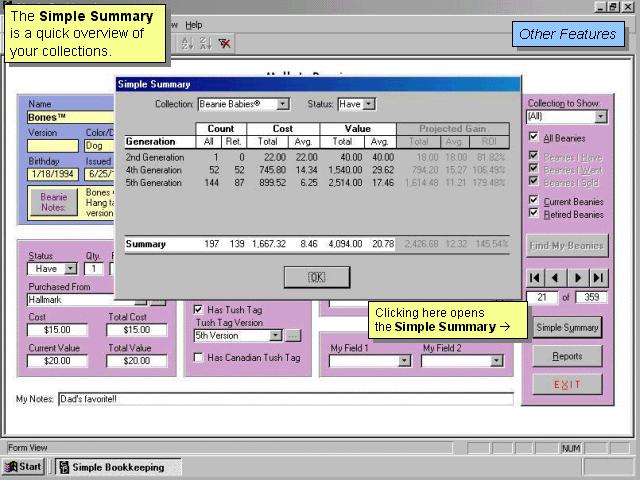The height and width of the screenshot is (480, 640).
Task: Jump to the last record
Action: (x=598, y=277)
